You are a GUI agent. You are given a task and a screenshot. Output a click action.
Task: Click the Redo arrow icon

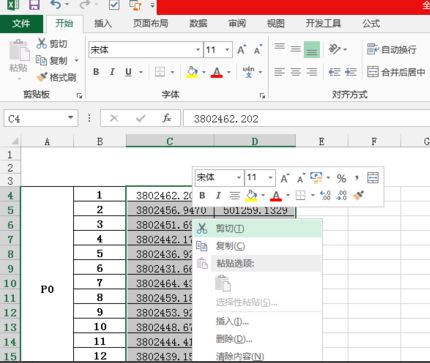tap(85, 5)
